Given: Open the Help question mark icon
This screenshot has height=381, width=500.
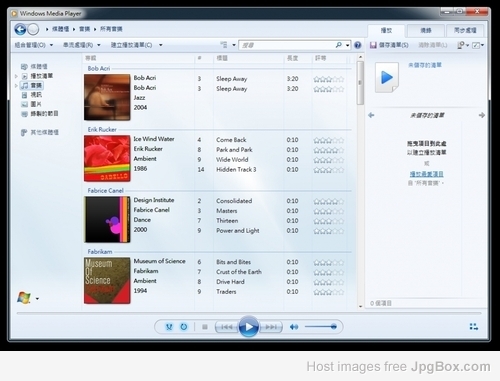Looking at the screenshot, I should [358, 45].
